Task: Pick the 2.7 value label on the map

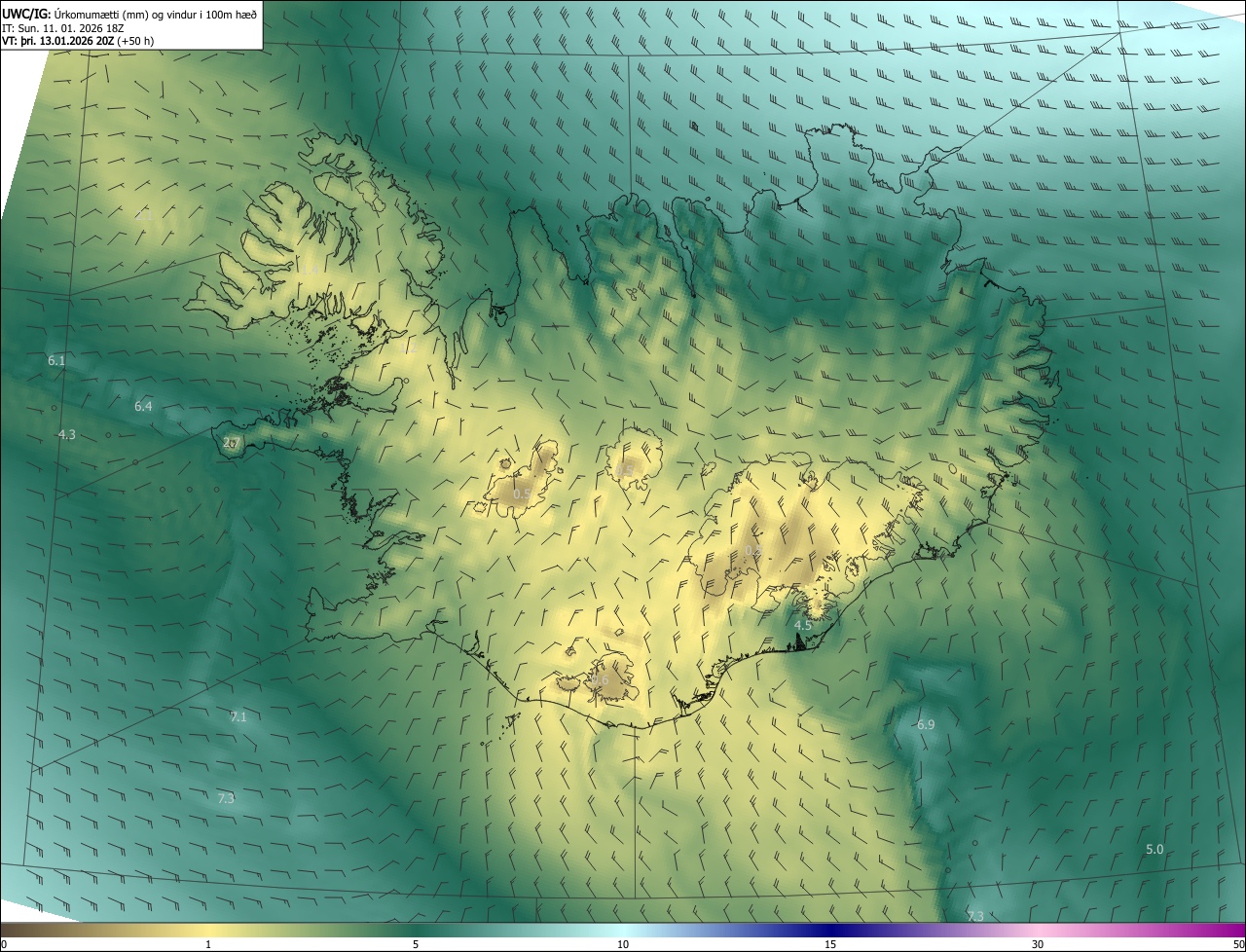Action: 231,443
